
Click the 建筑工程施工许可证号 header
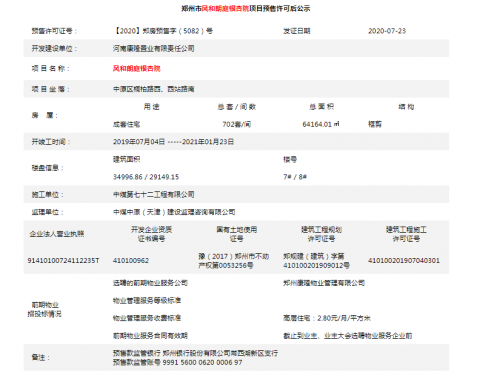click(406, 234)
